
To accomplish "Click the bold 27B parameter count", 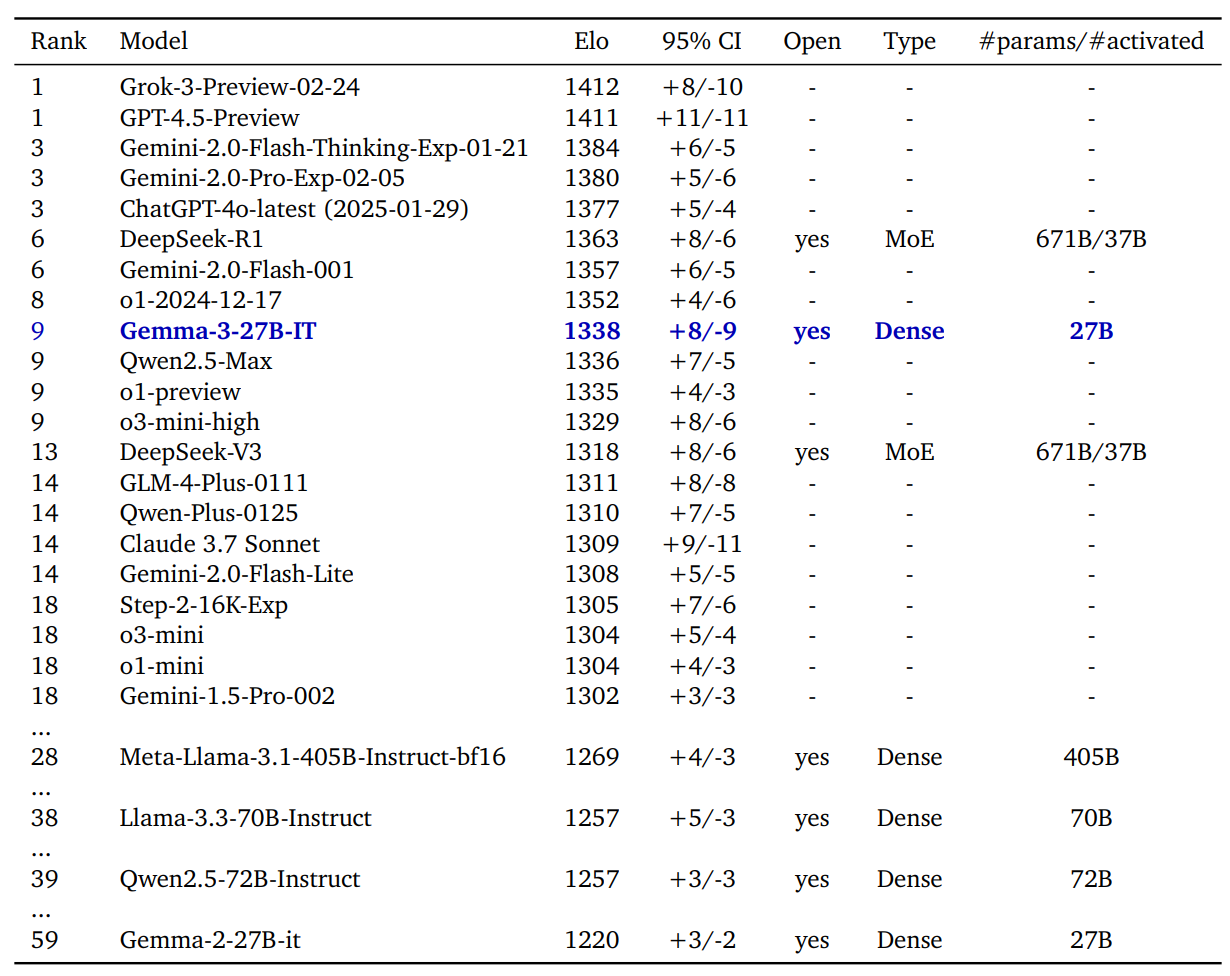I will [1091, 331].
